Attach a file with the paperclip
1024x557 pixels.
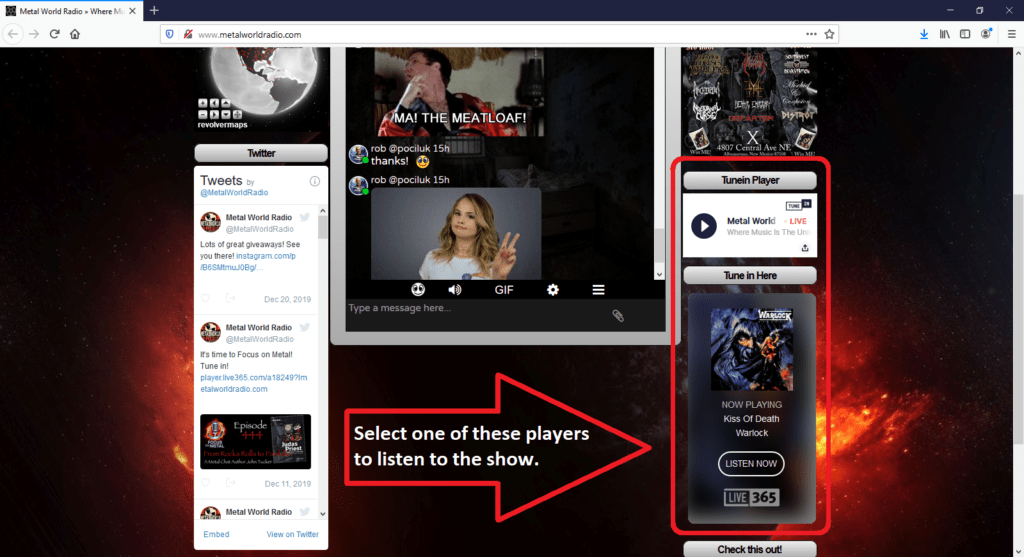(x=618, y=316)
